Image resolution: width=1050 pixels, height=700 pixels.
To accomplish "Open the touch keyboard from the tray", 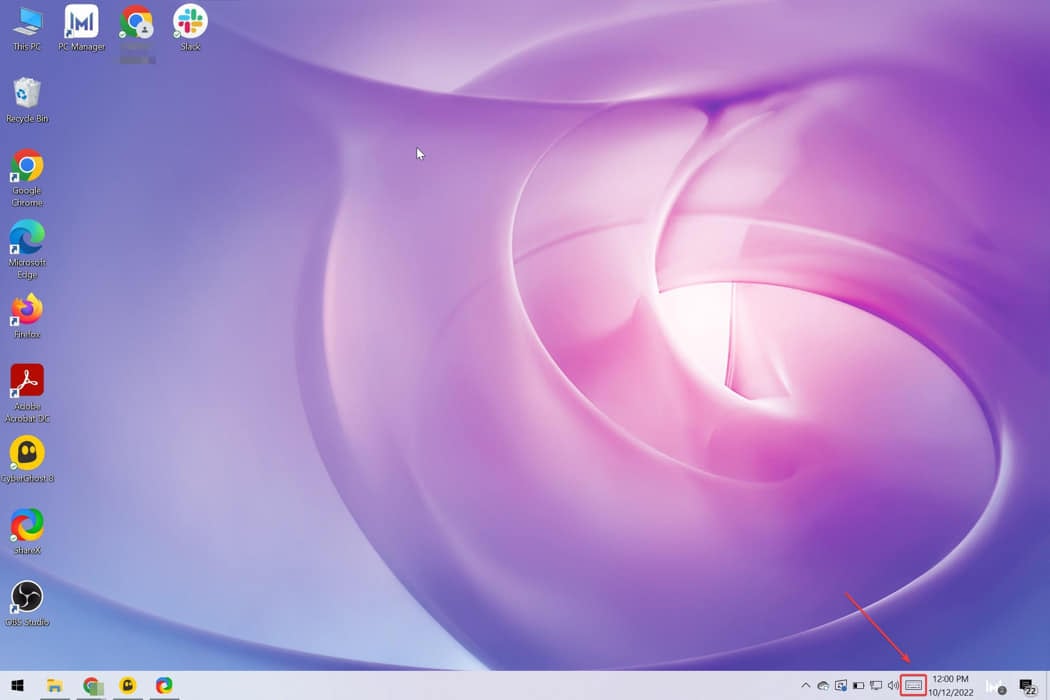I will (913, 686).
